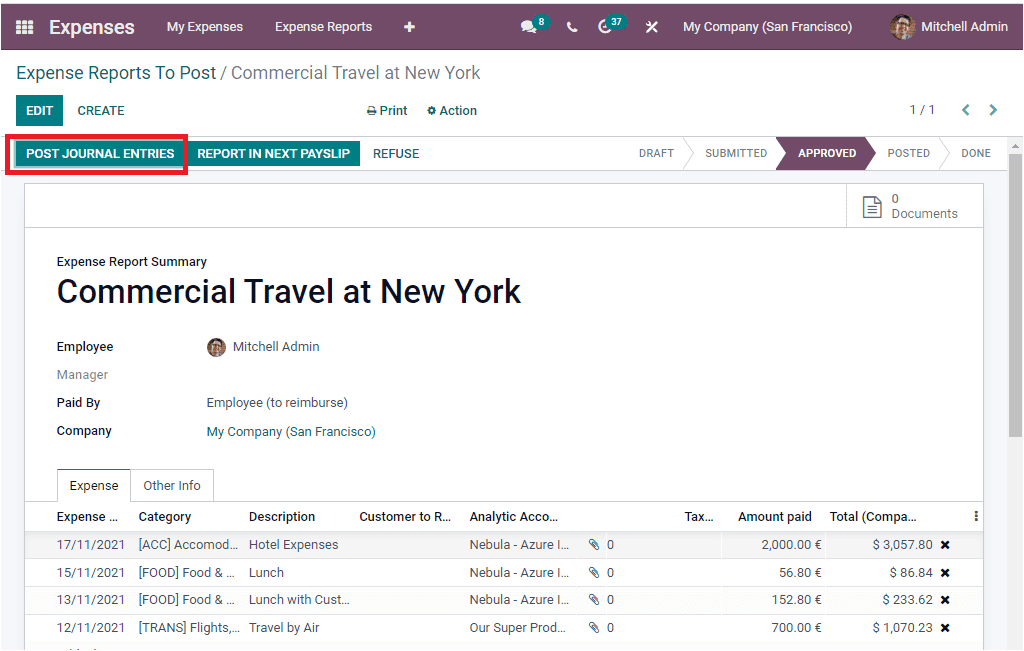Click the plus icon in the top menu bar
This screenshot has width=1024, height=651.
tap(409, 27)
